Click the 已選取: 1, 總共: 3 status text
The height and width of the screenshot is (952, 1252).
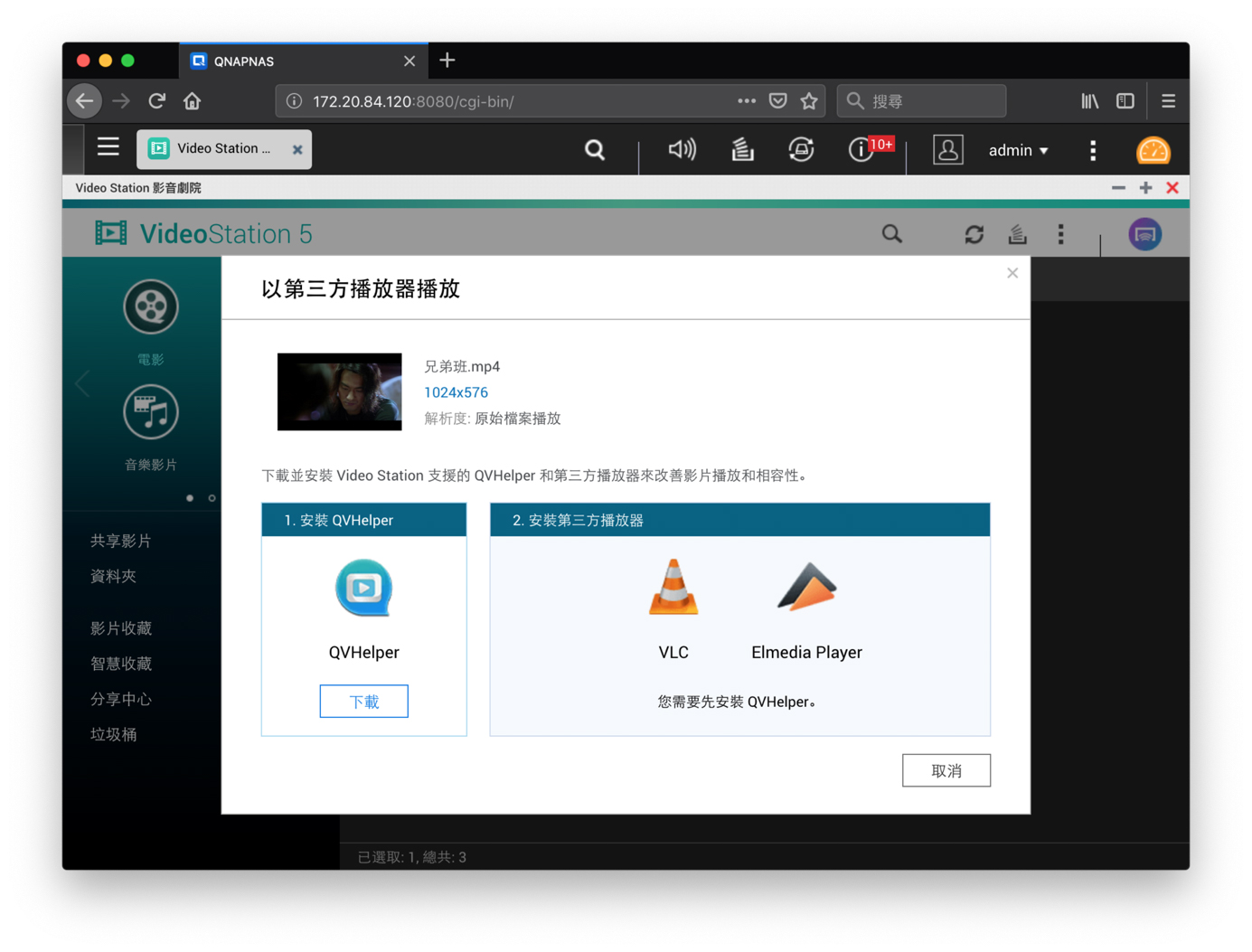412,857
